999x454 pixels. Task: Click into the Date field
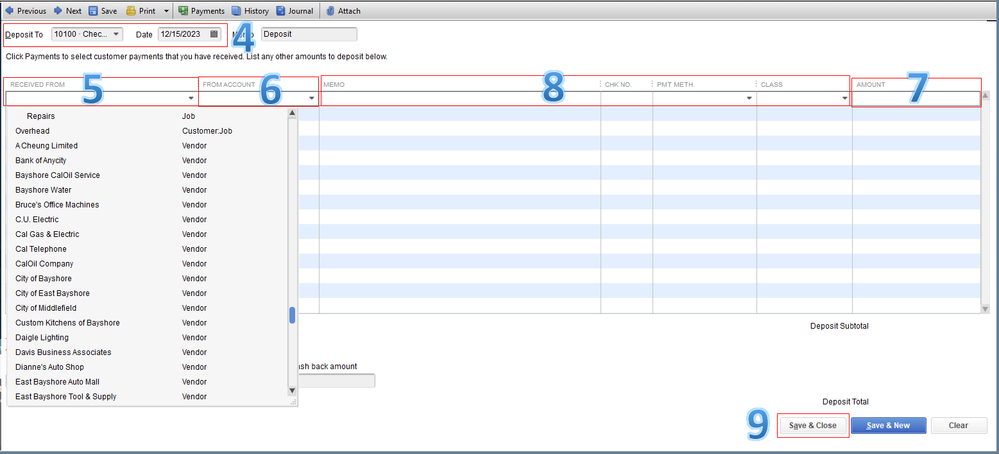(183, 34)
